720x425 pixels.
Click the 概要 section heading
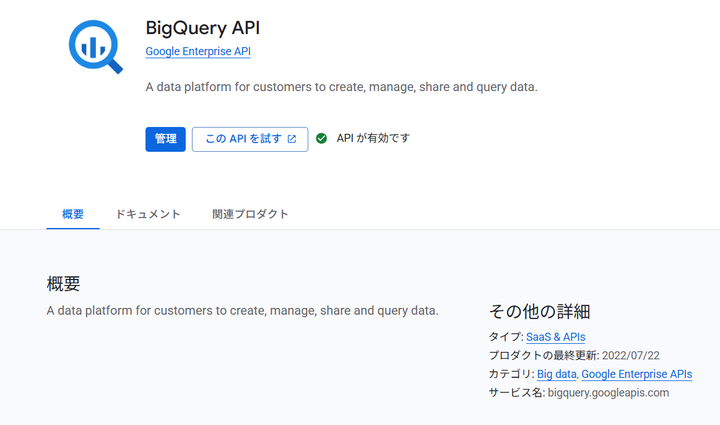point(63,284)
